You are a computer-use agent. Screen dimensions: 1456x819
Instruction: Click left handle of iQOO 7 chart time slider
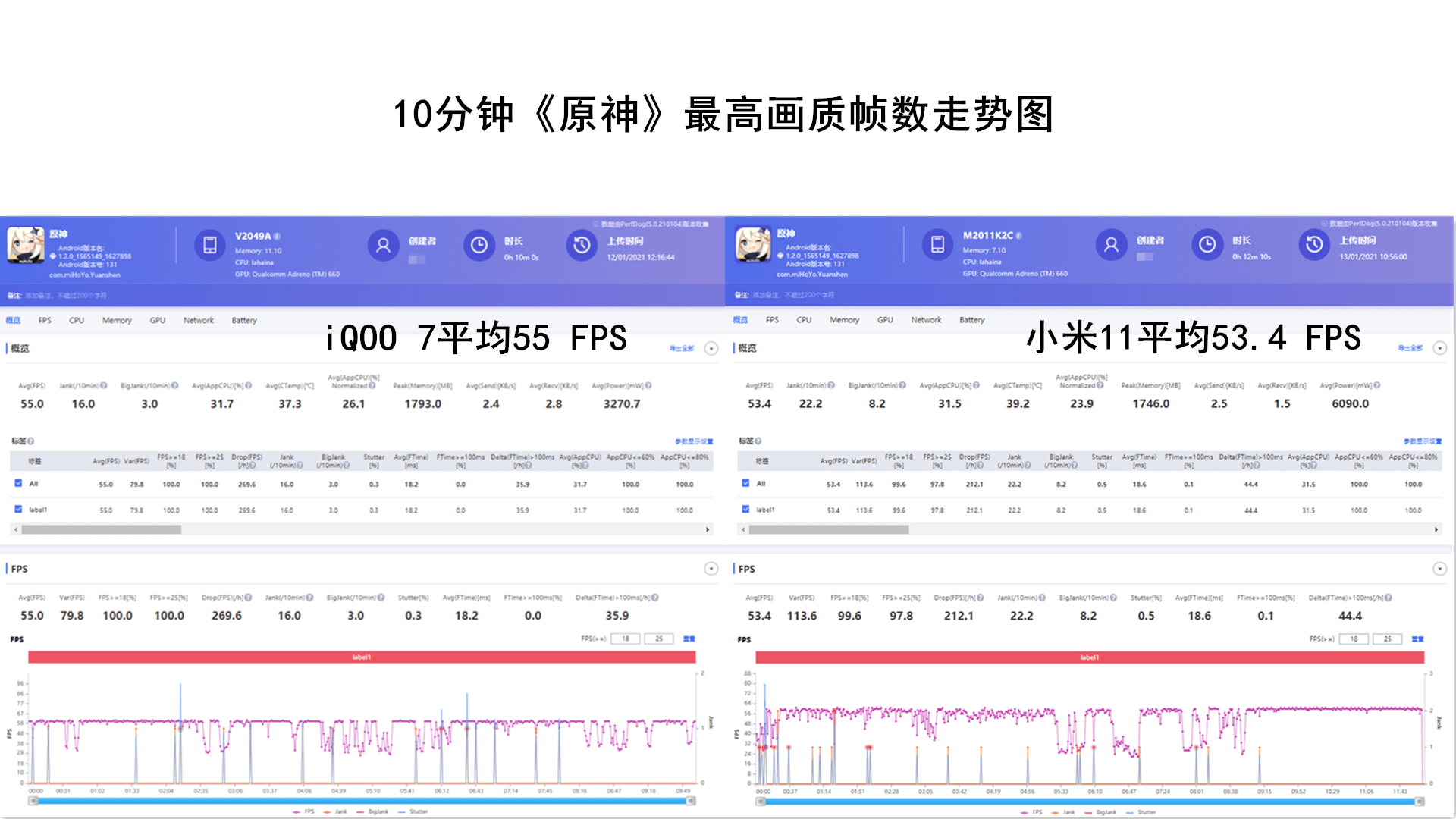(x=32, y=801)
